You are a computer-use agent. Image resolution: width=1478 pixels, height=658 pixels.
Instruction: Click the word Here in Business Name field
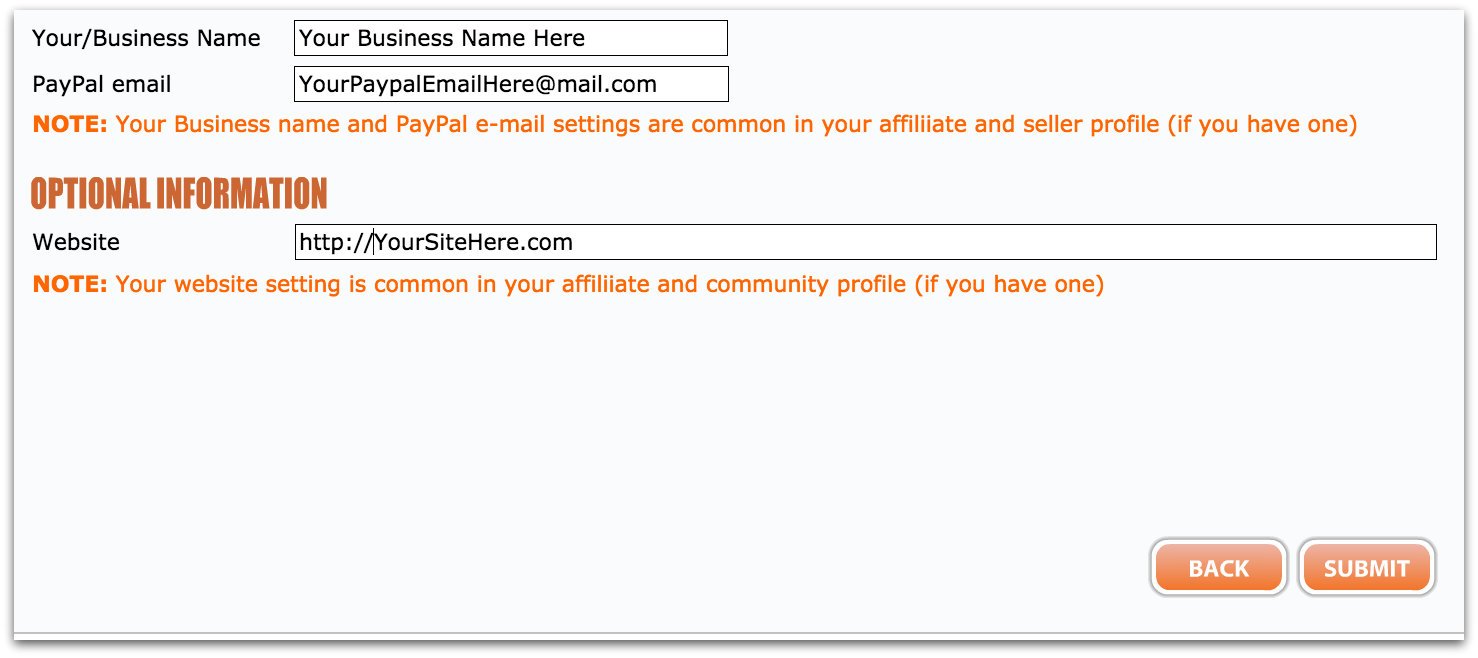[559, 38]
